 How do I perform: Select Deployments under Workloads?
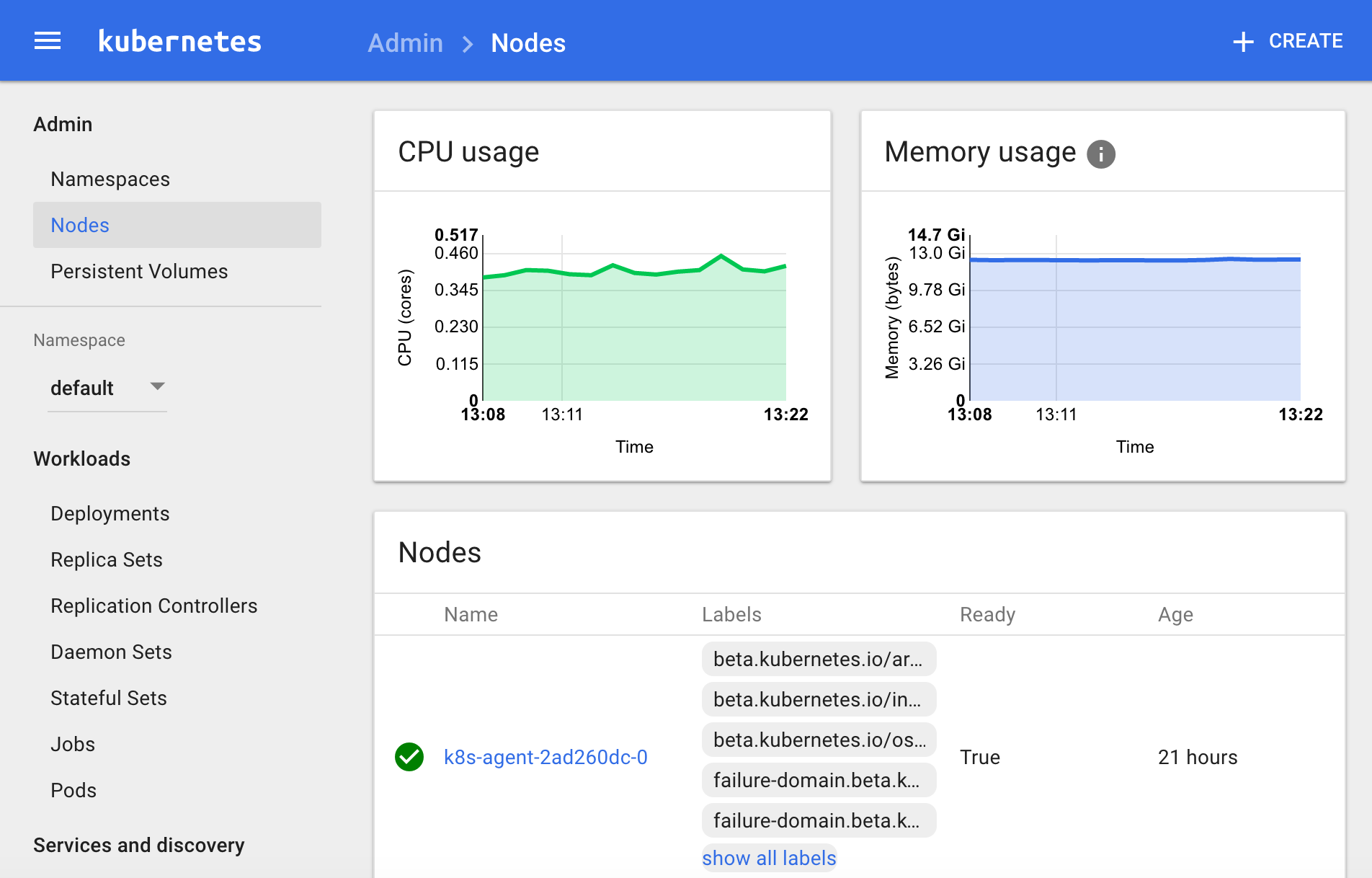(110, 513)
